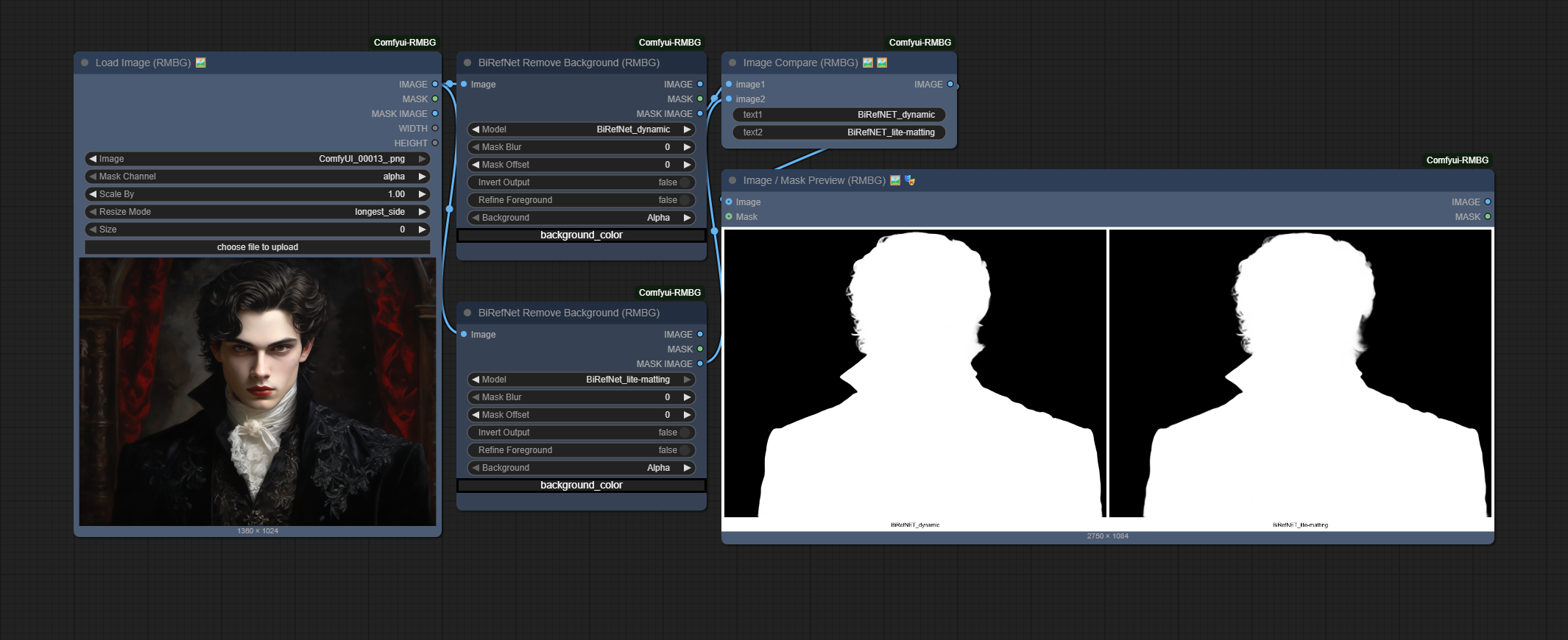
Task: Increase Mask Blur on the lite-matting node
Action: (x=687, y=397)
